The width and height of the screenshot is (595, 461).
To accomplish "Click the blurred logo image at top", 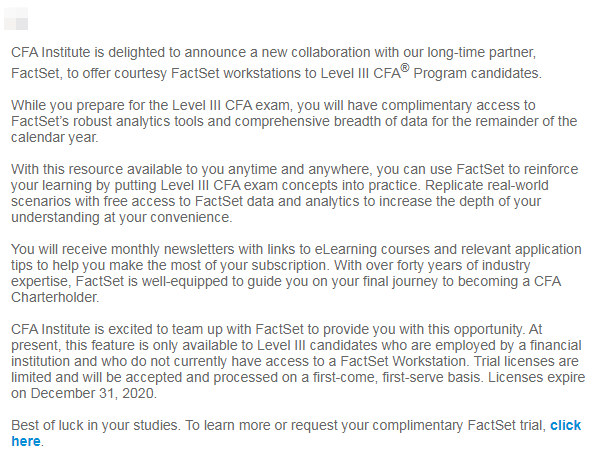I will (x=16, y=18).
